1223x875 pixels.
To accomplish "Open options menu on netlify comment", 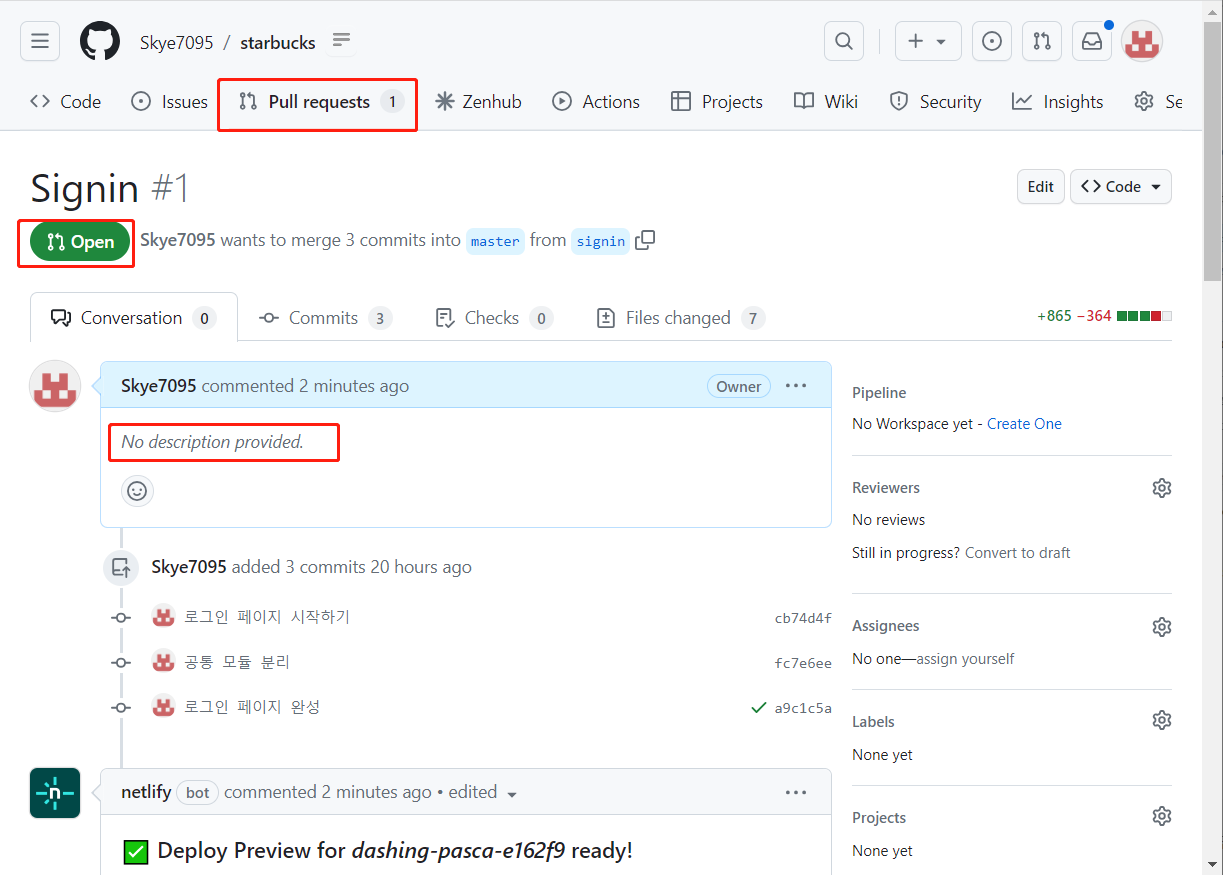I will click(796, 792).
